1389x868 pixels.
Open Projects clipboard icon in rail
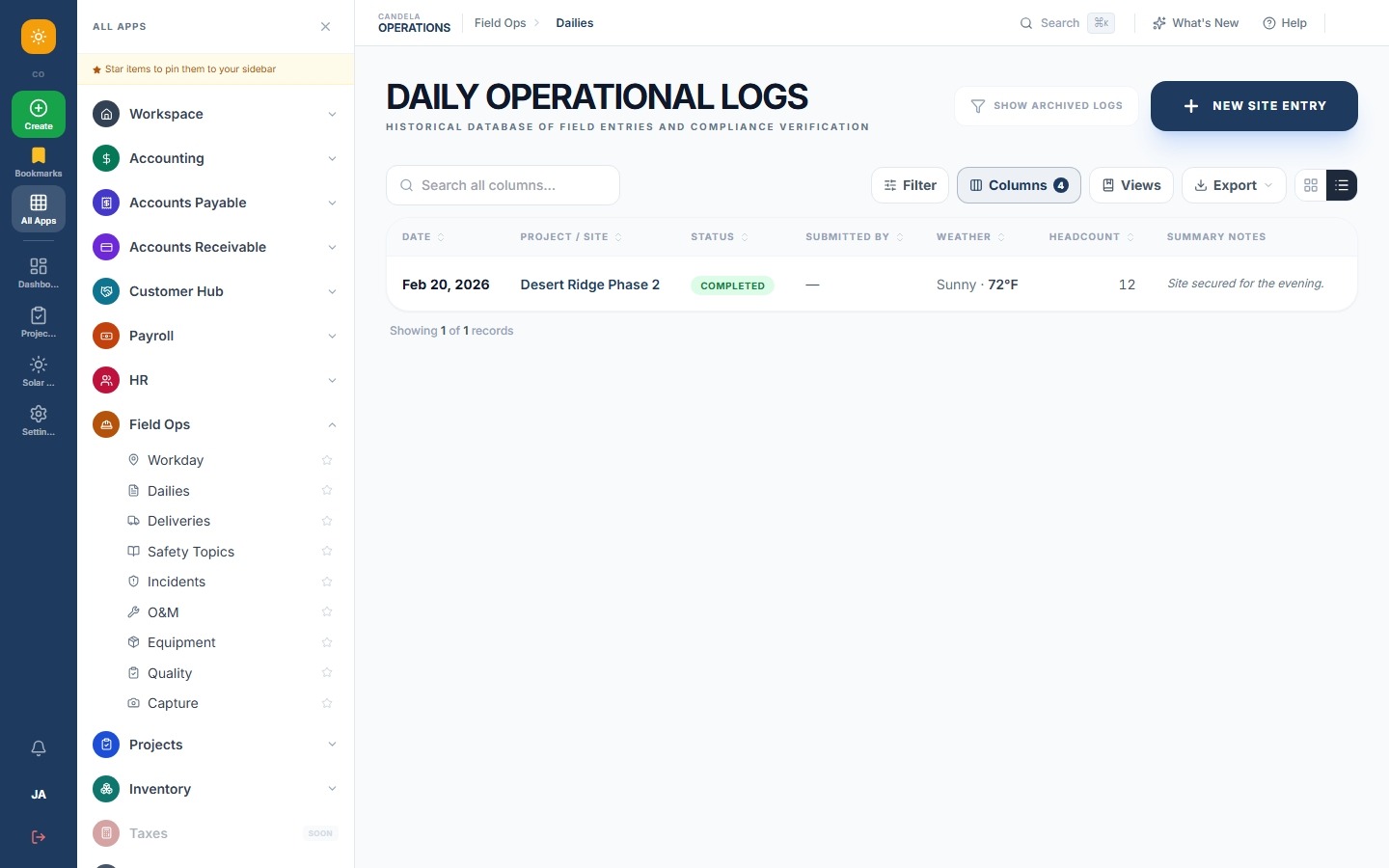(39, 322)
